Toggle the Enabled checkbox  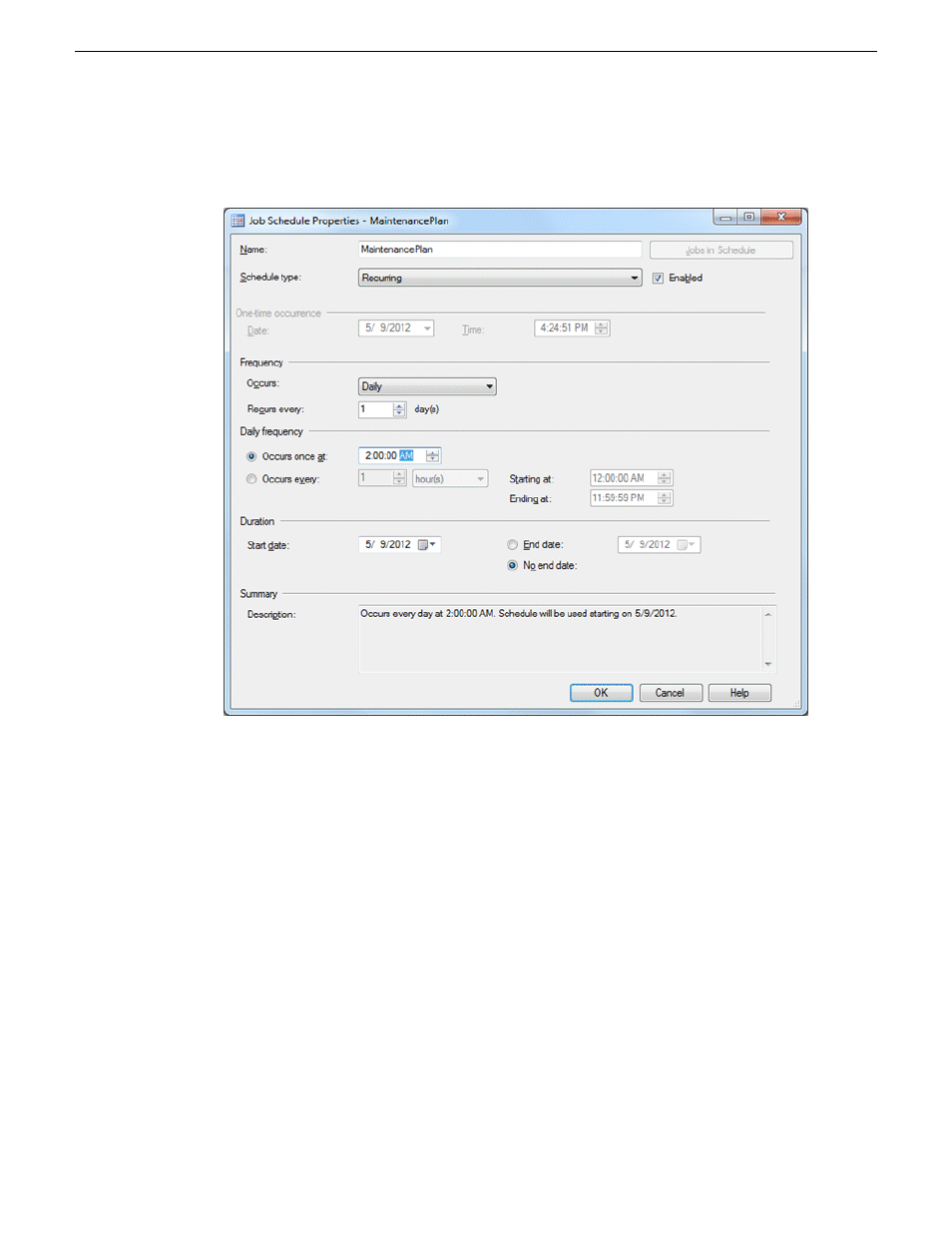pos(658,279)
